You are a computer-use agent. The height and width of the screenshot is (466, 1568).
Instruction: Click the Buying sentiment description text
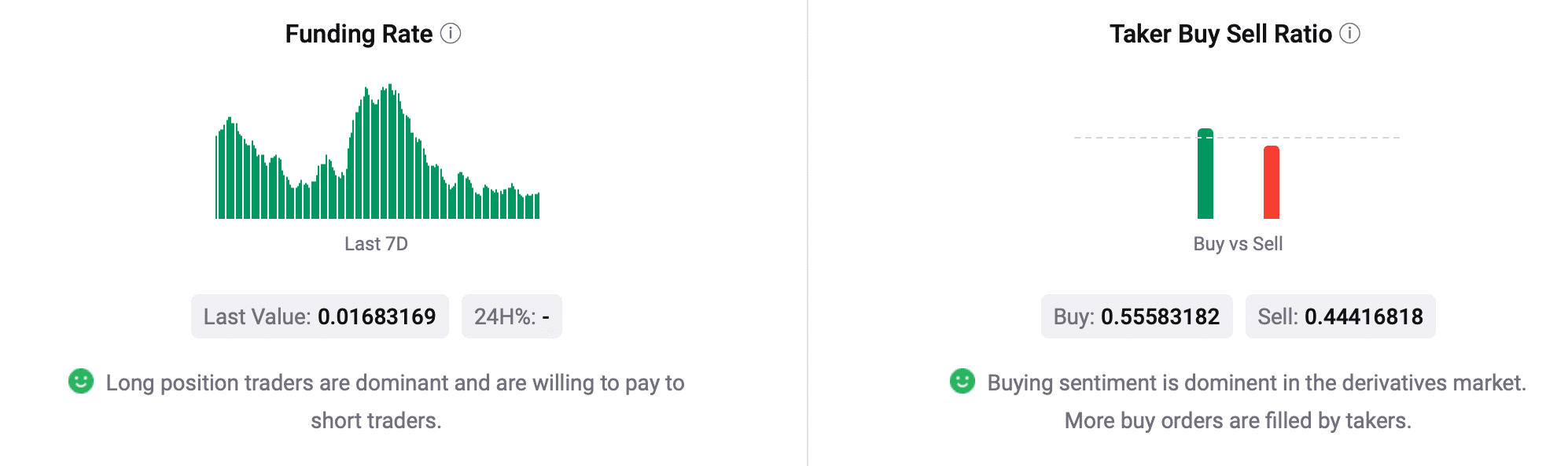click(x=1257, y=401)
